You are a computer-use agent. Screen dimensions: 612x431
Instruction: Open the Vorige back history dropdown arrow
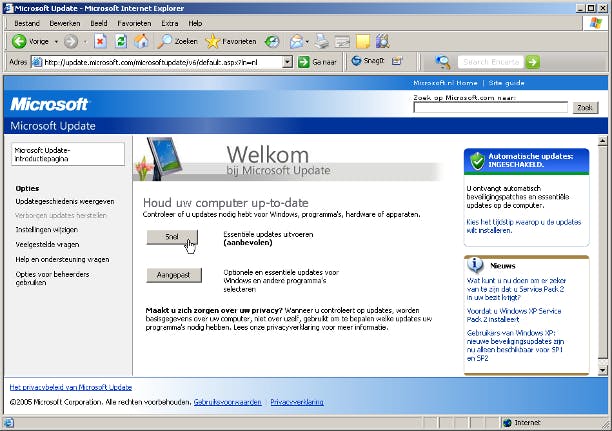pos(56,41)
